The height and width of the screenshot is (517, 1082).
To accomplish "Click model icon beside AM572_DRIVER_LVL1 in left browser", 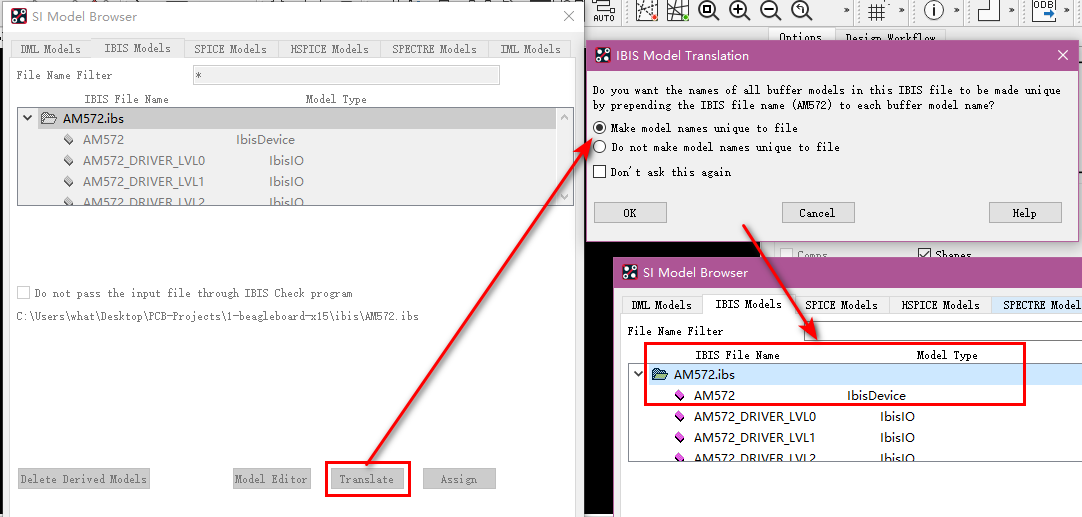I will 68,182.
